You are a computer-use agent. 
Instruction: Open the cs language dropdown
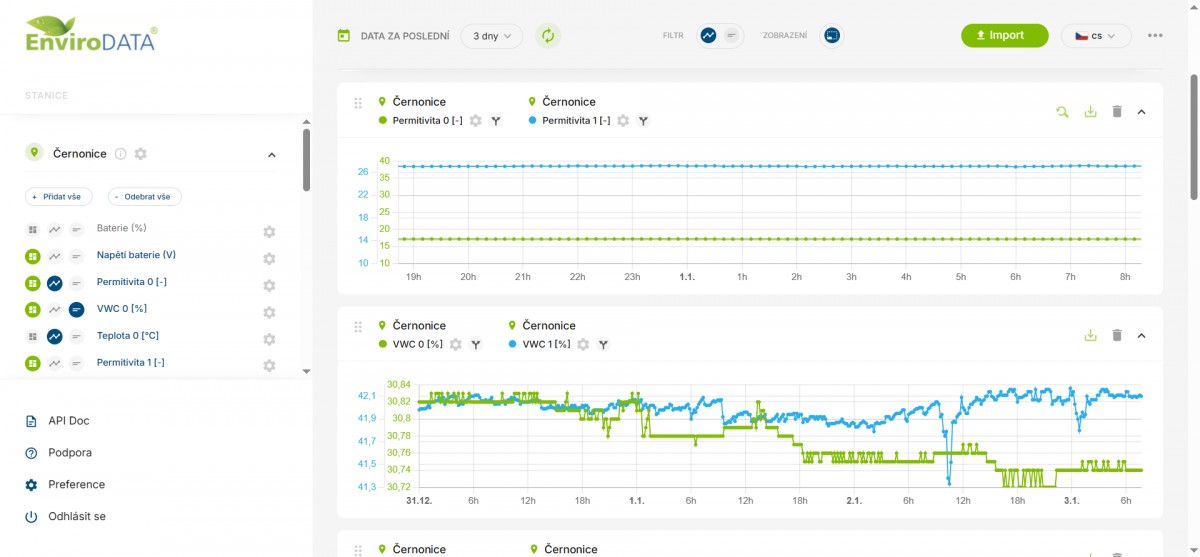click(1095, 36)
